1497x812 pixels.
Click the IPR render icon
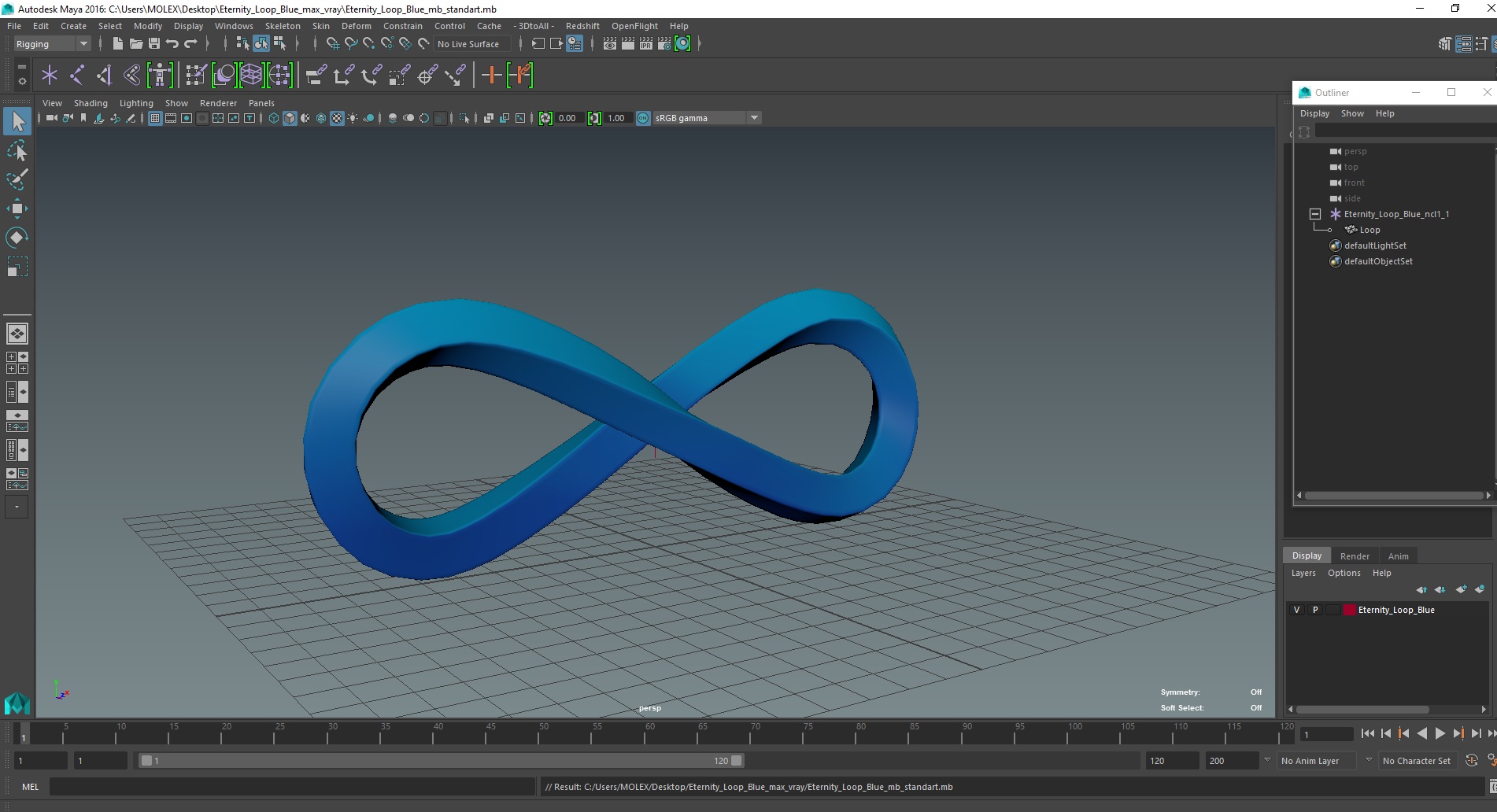(x=646, y=44)
